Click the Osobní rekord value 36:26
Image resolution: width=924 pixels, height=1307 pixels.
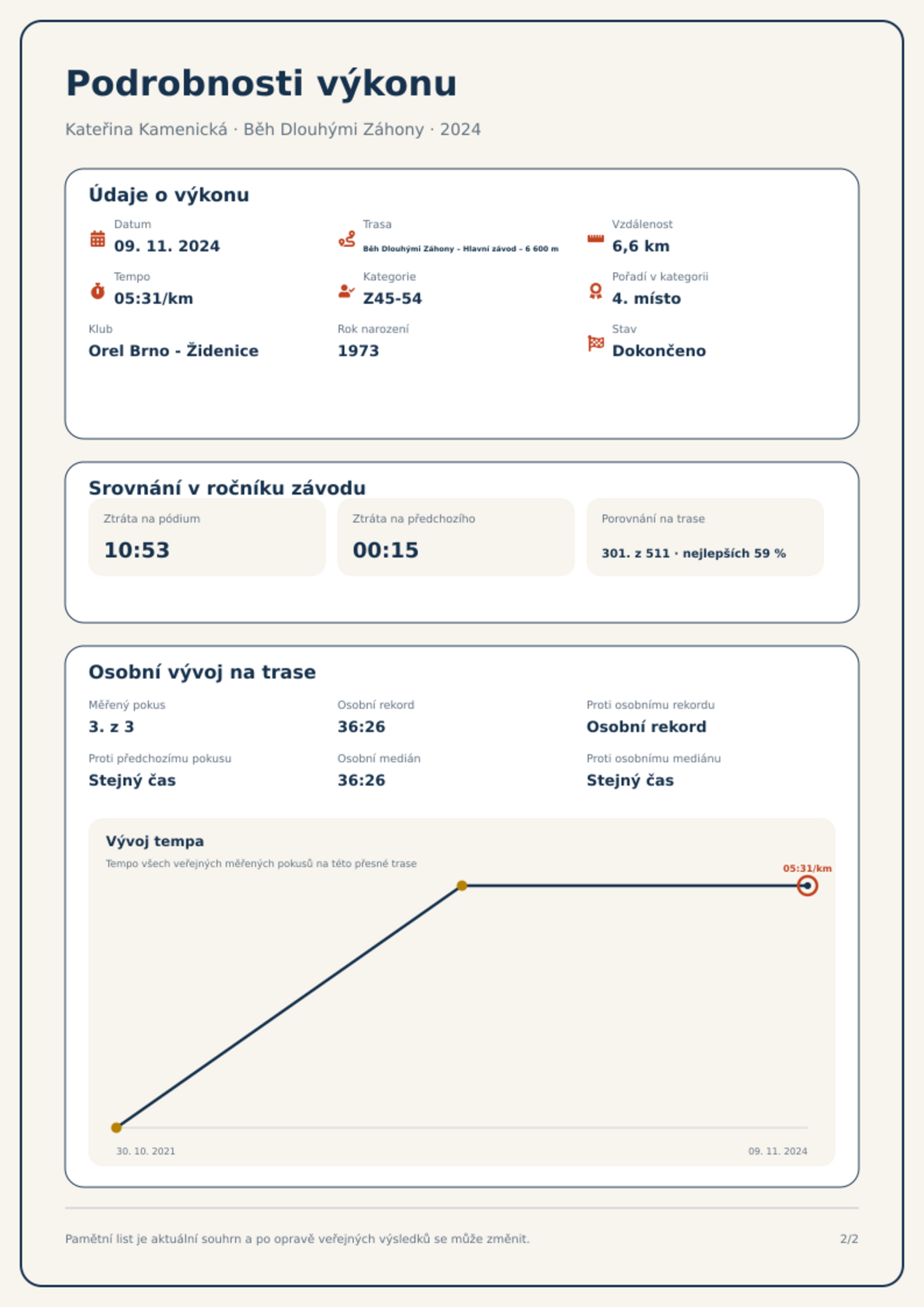361,727
